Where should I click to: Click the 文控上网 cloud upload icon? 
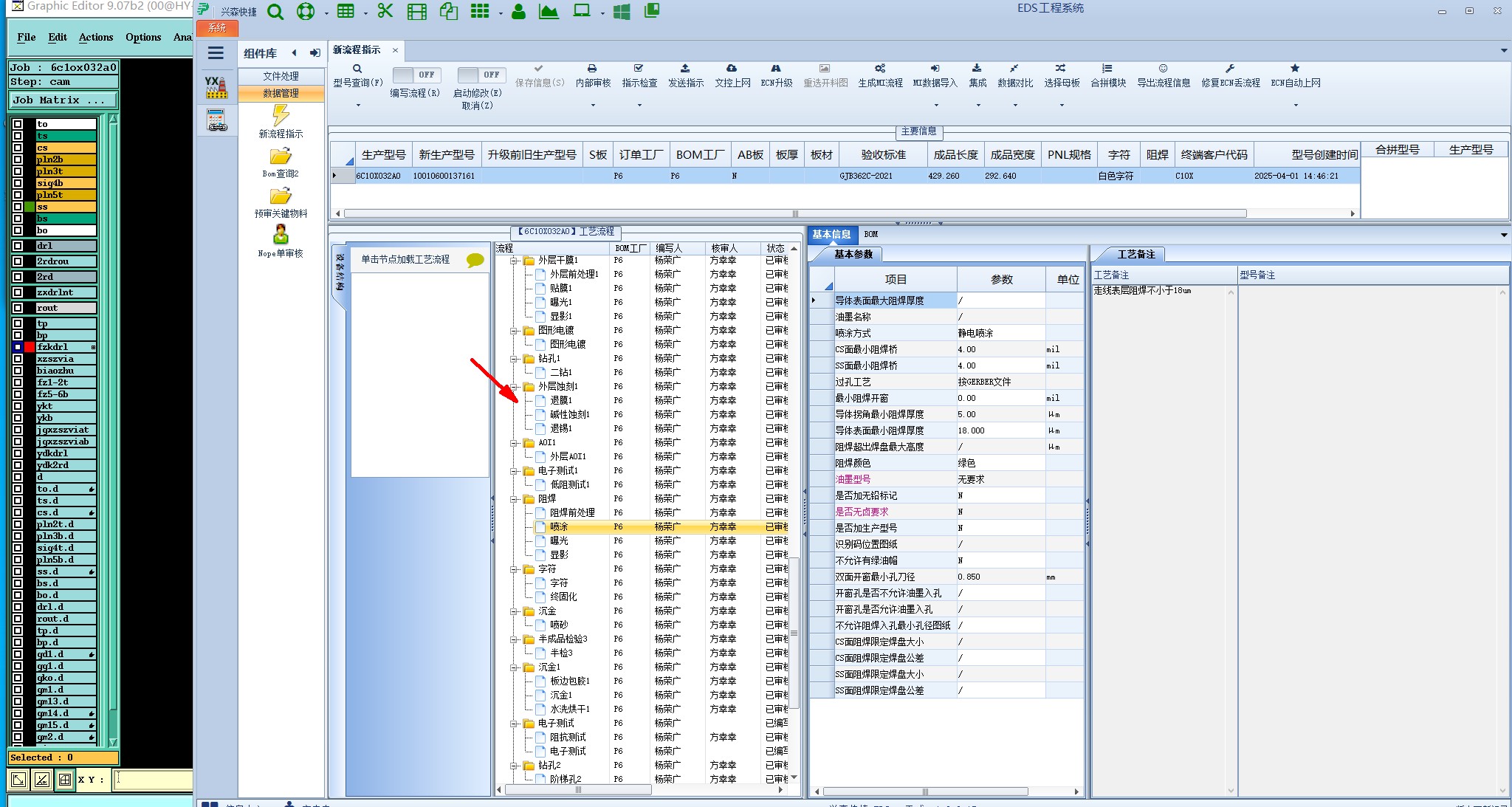732,69
